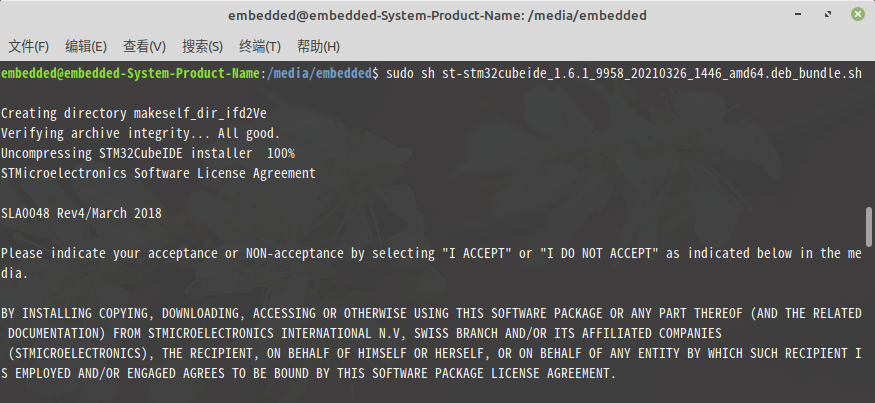This screenshot has height=403, width=875.
Task: Close the terminal window with green X
Action: point(858,15)
